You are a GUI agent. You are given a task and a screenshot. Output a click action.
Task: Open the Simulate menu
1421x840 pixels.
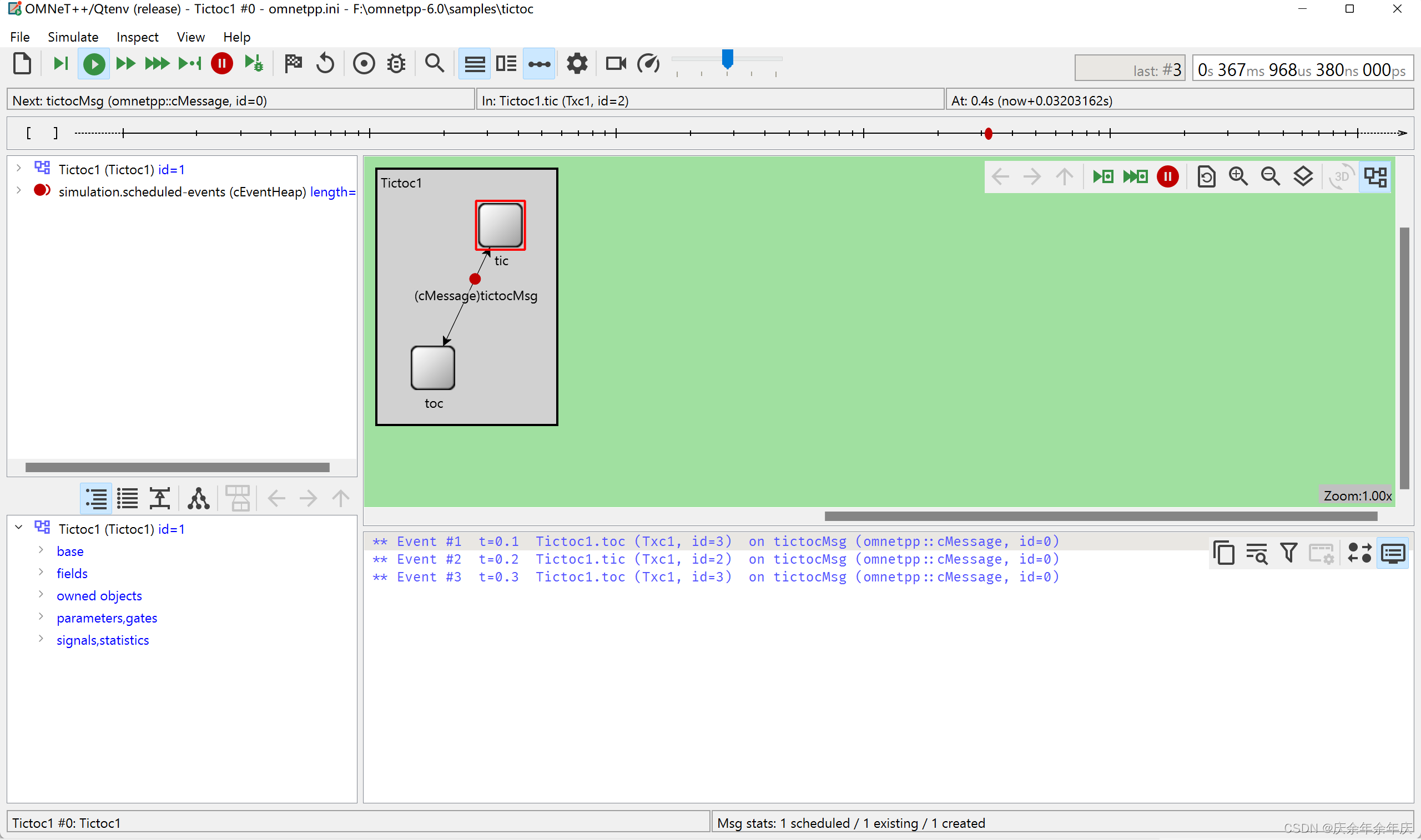(x=73, y=37)
